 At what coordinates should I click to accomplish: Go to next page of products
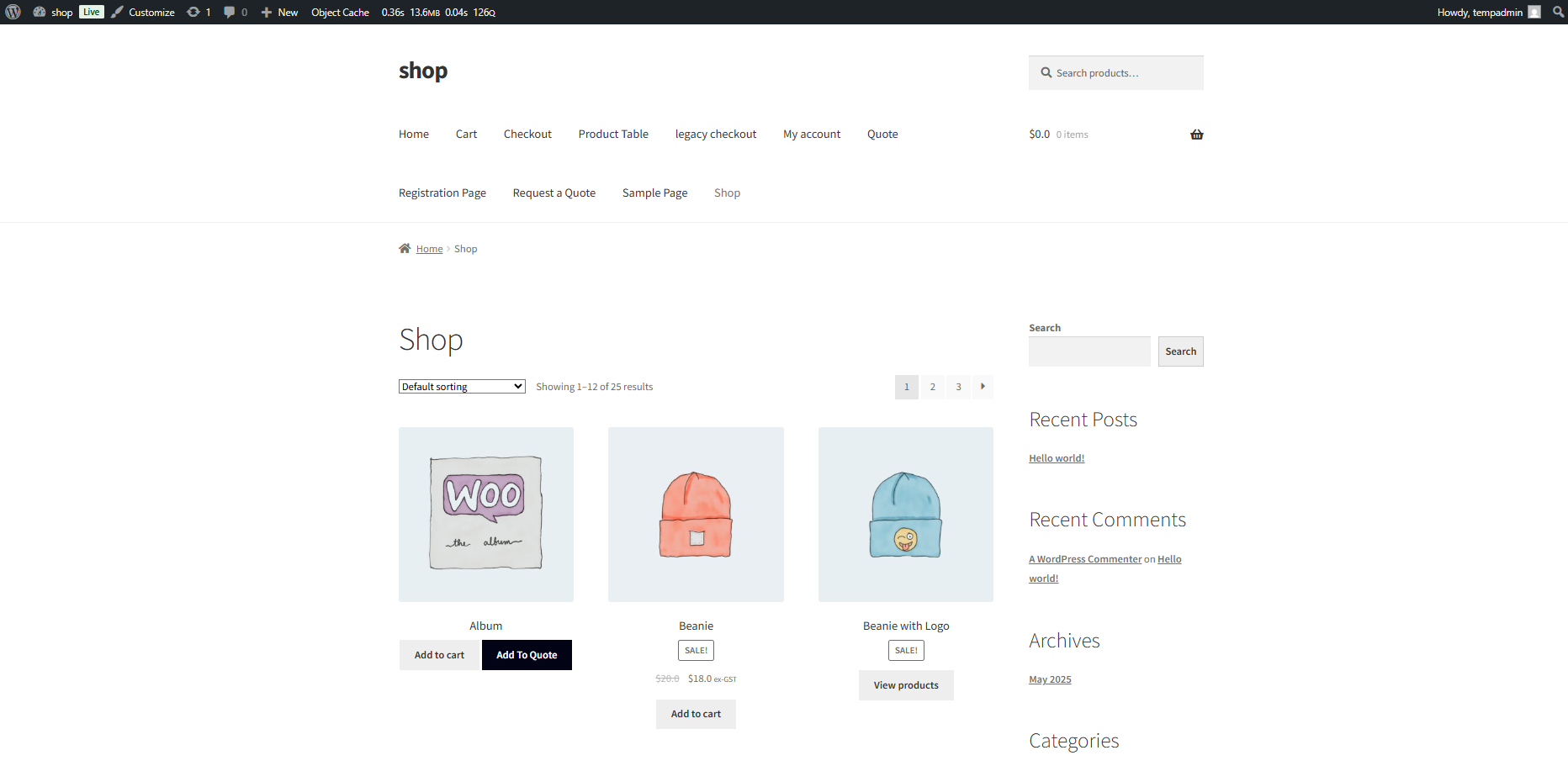[x=983, y=387]
